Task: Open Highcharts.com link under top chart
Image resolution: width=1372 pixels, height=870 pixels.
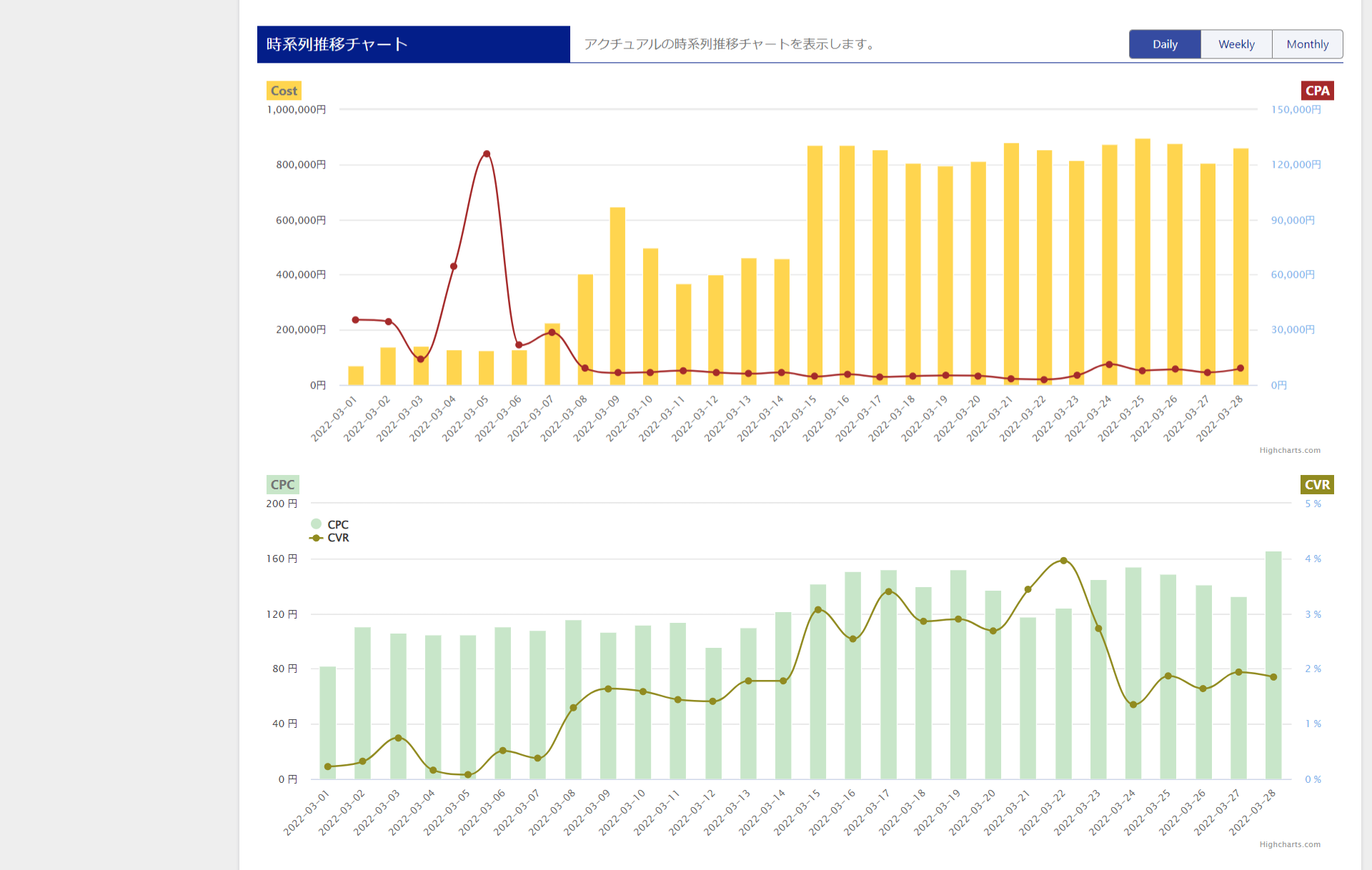Action: 1289,450
